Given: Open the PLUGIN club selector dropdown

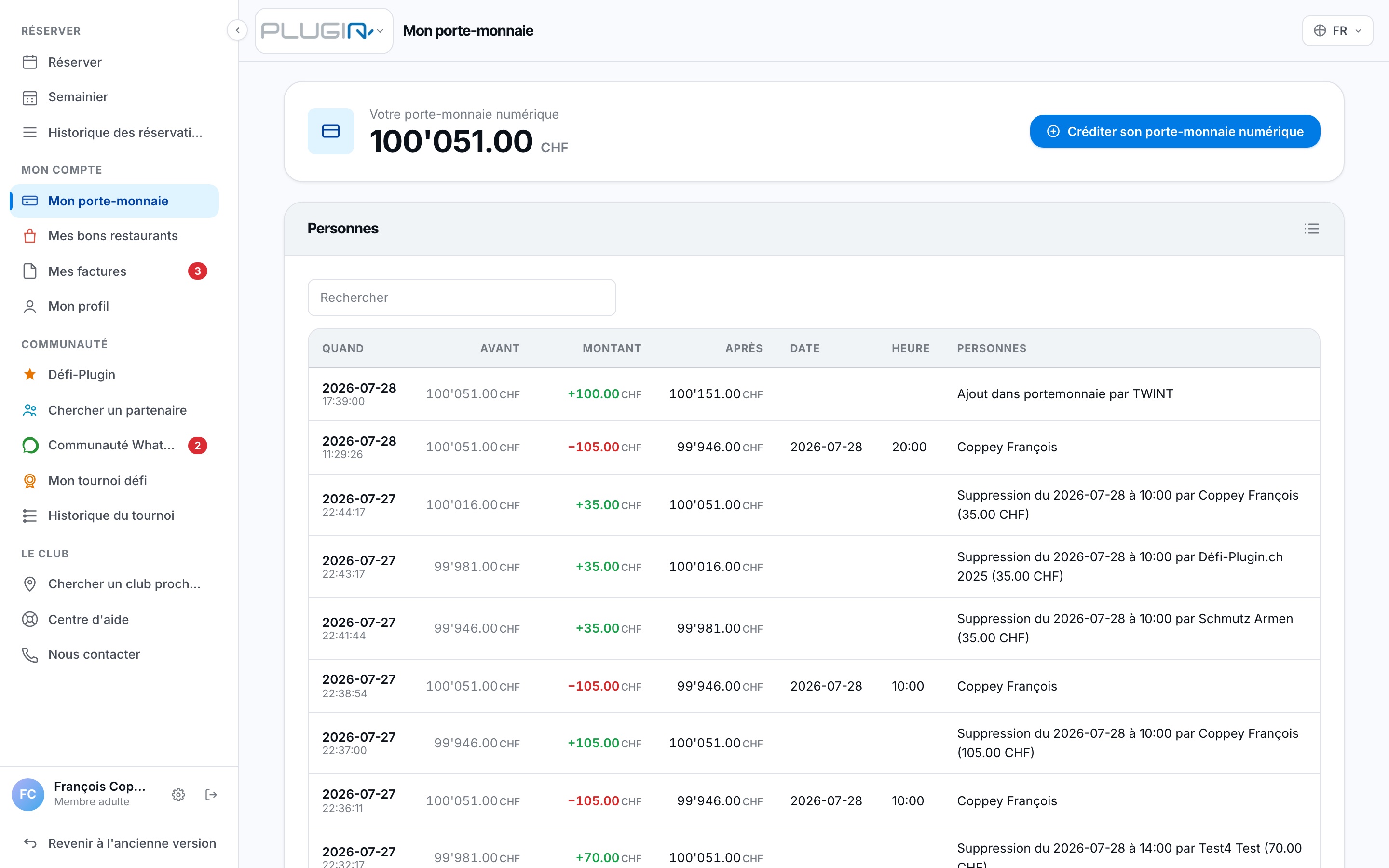Looking at the screenshot, I should pyautogui.click(x=324, y=31).
